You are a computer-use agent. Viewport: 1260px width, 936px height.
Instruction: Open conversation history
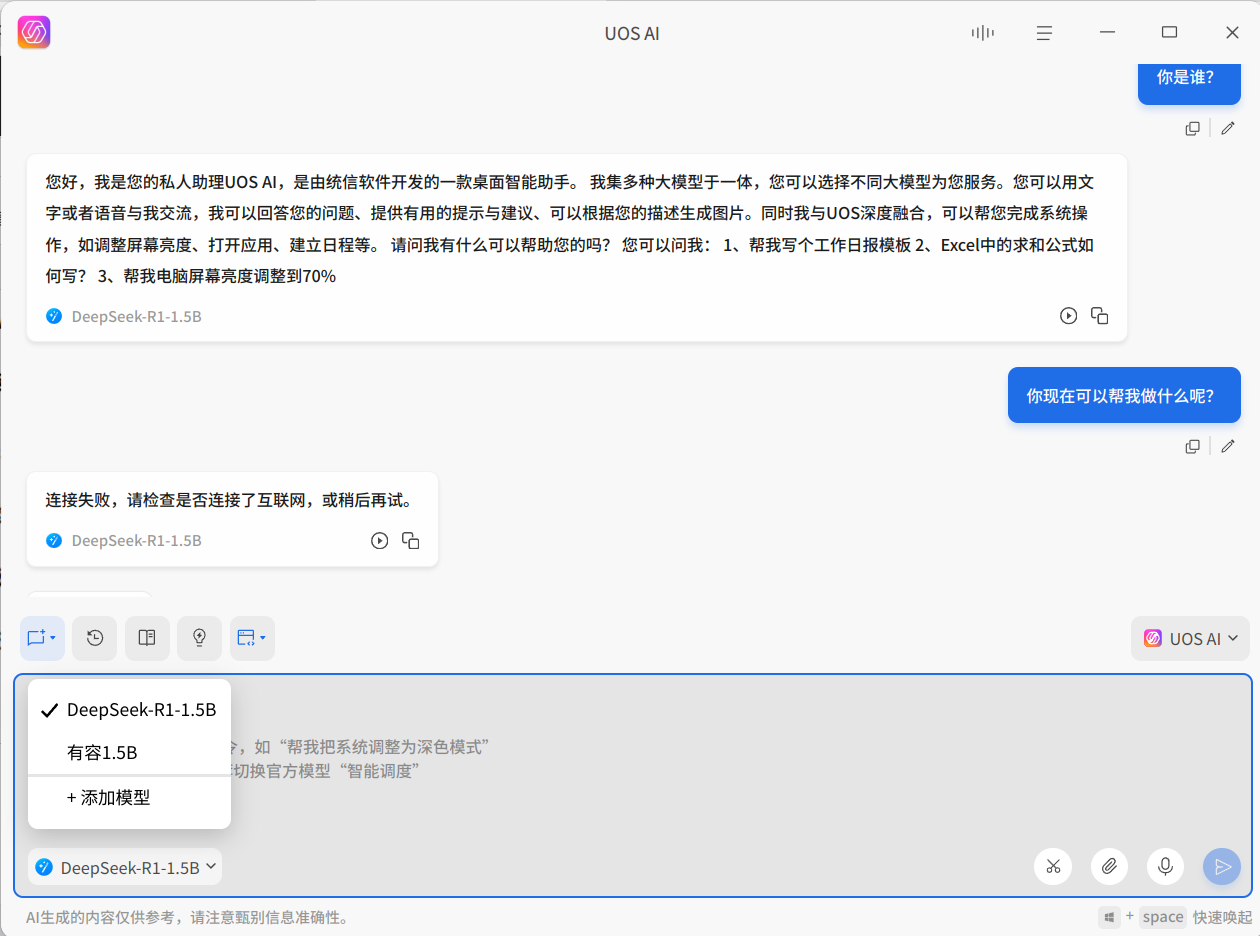point(95,638)
